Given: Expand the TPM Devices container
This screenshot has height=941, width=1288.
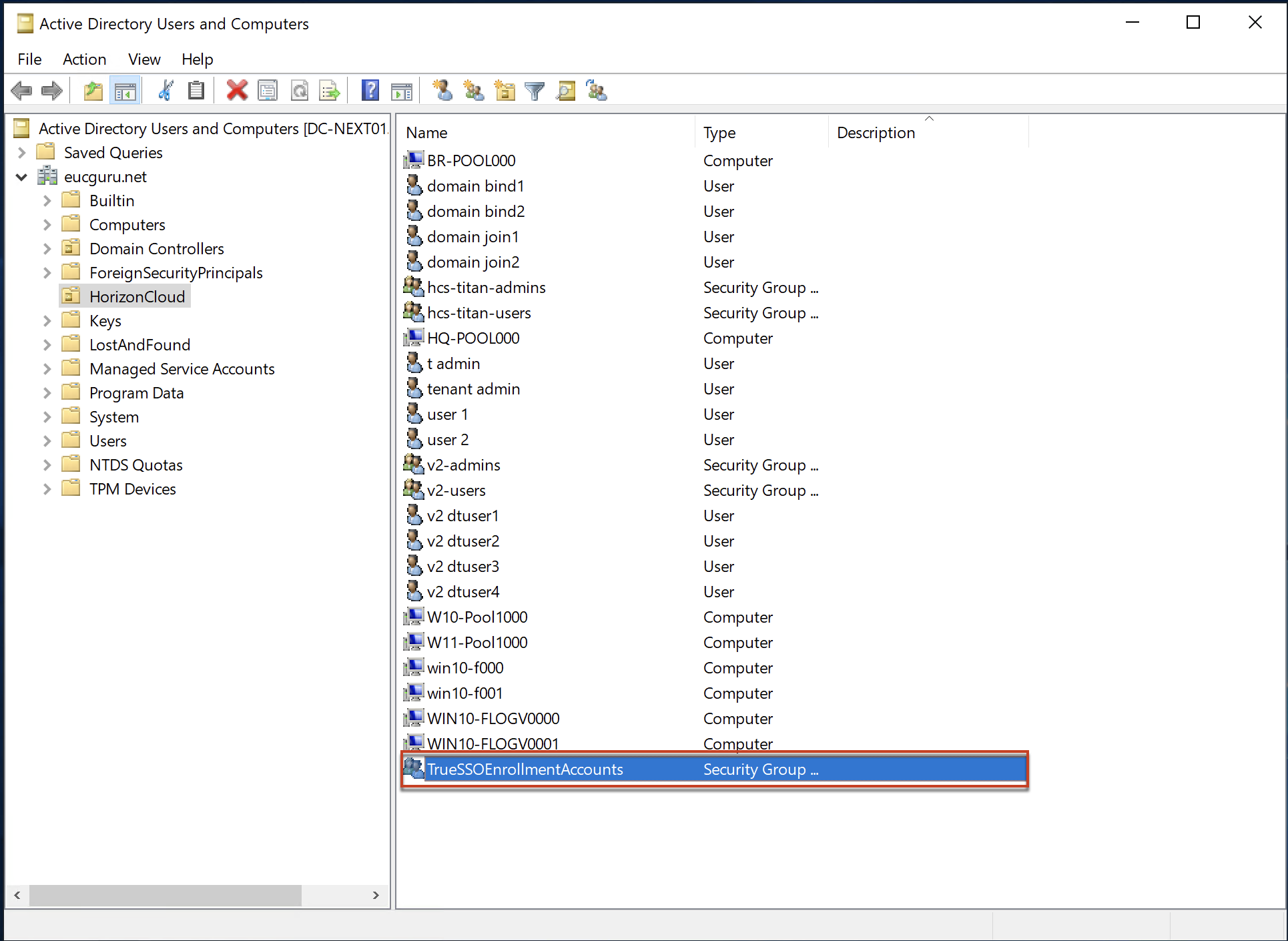Looking at the screenshot, I should point(47,489).
